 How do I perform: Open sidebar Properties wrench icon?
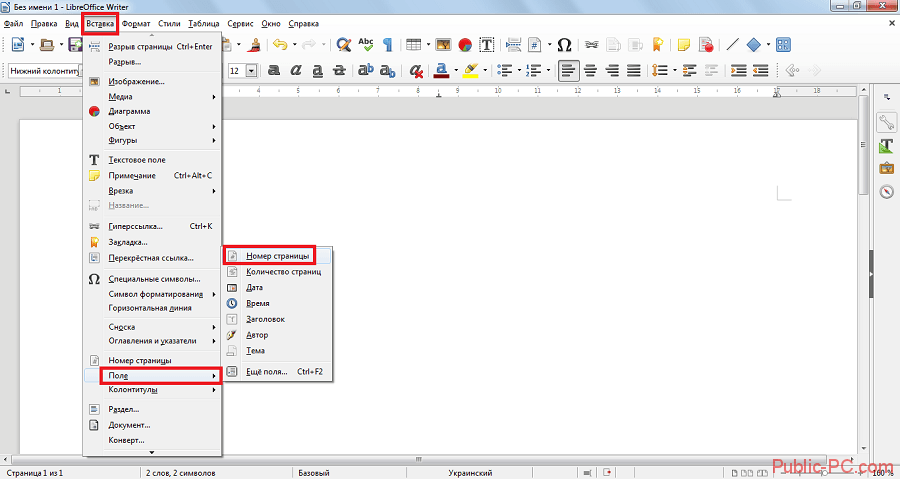886,123
